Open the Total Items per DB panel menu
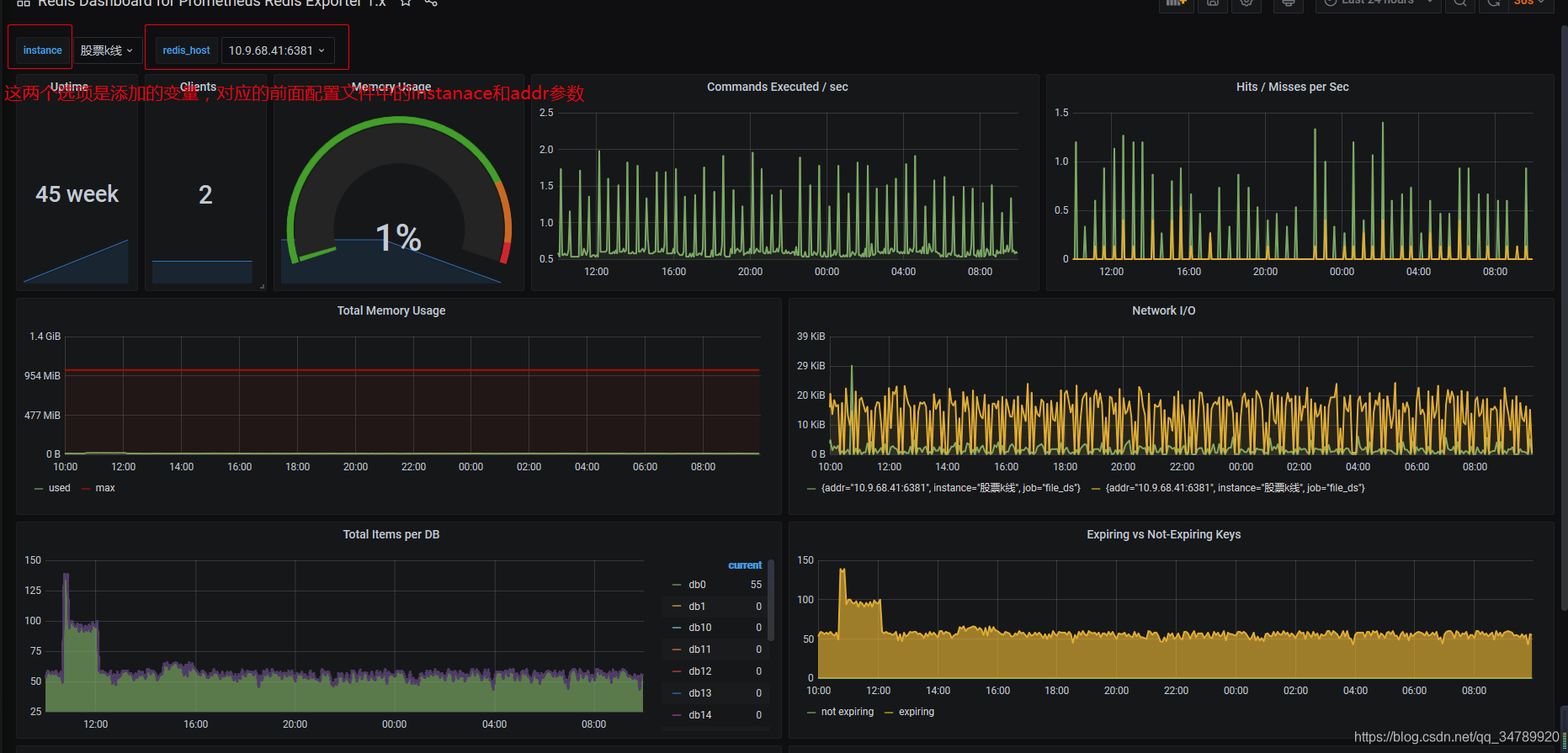This screenshot has width=1568, height=753. click(391, 534)
